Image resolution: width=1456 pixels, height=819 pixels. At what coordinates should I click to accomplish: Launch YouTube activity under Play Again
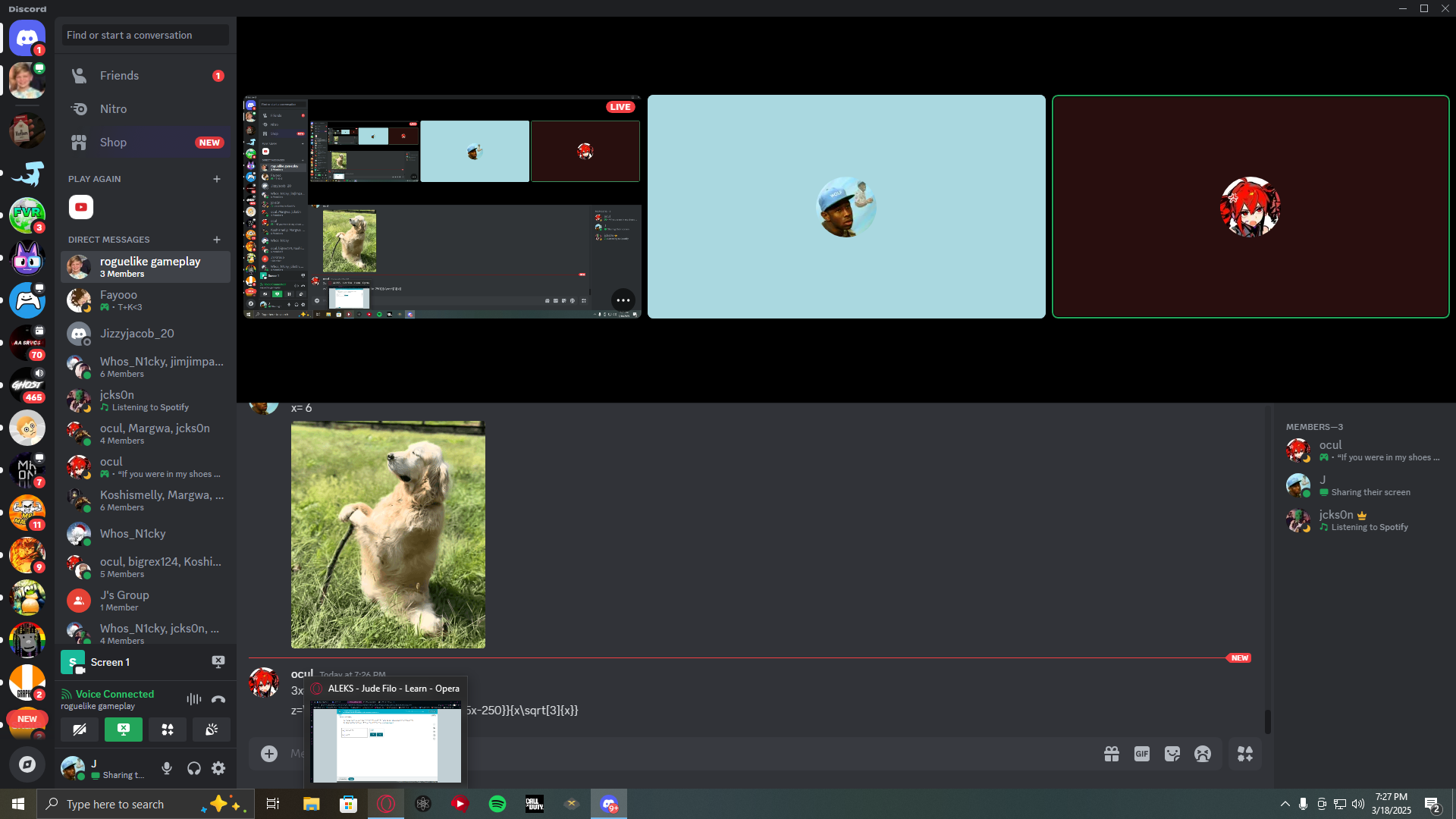tap(81, 207)
